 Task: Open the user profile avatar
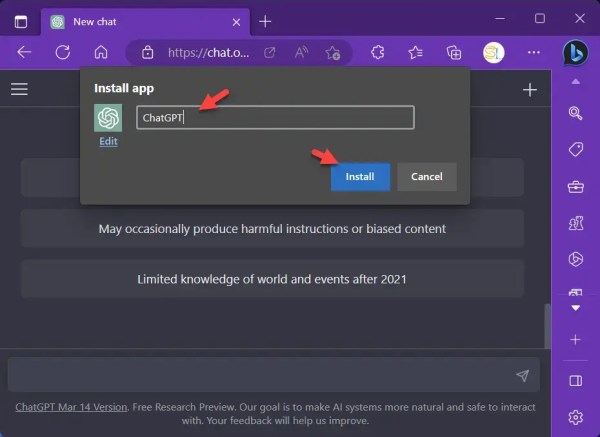click(493, 52)
